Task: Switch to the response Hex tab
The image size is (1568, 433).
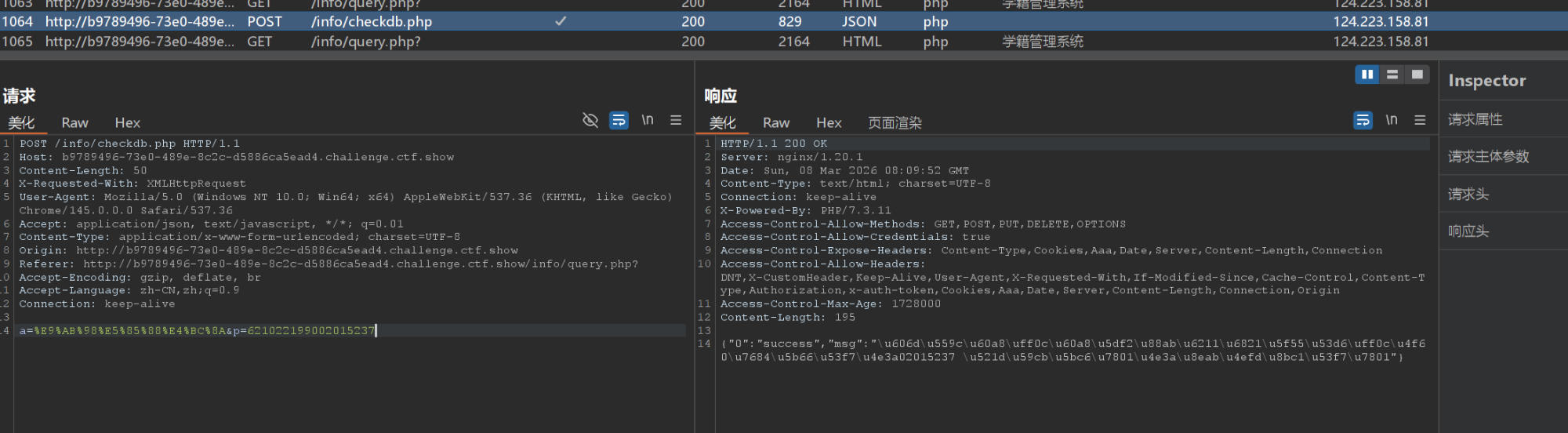Action: pyautogui.click(x=829, y=122)
